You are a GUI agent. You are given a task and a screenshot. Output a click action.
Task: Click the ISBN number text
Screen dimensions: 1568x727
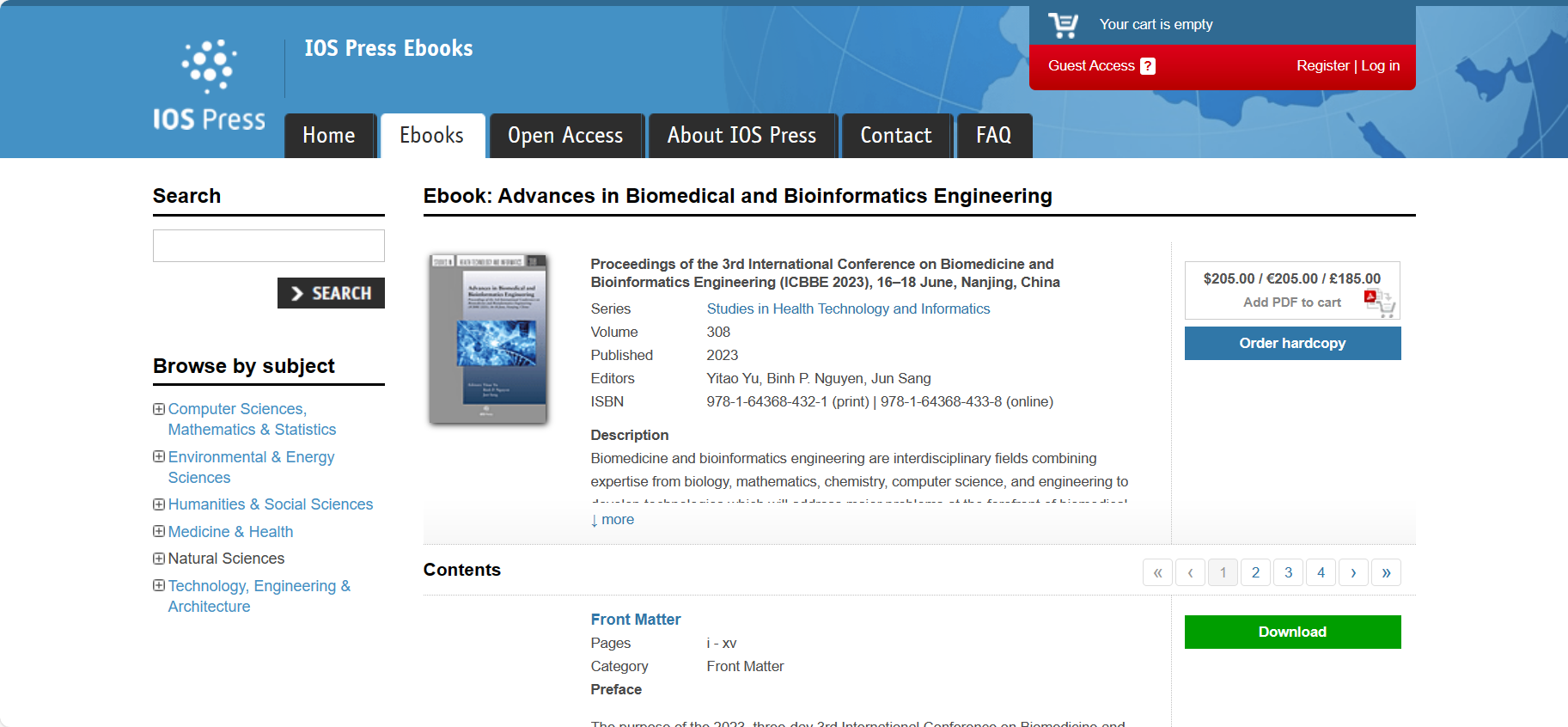(x=880, y=401)
